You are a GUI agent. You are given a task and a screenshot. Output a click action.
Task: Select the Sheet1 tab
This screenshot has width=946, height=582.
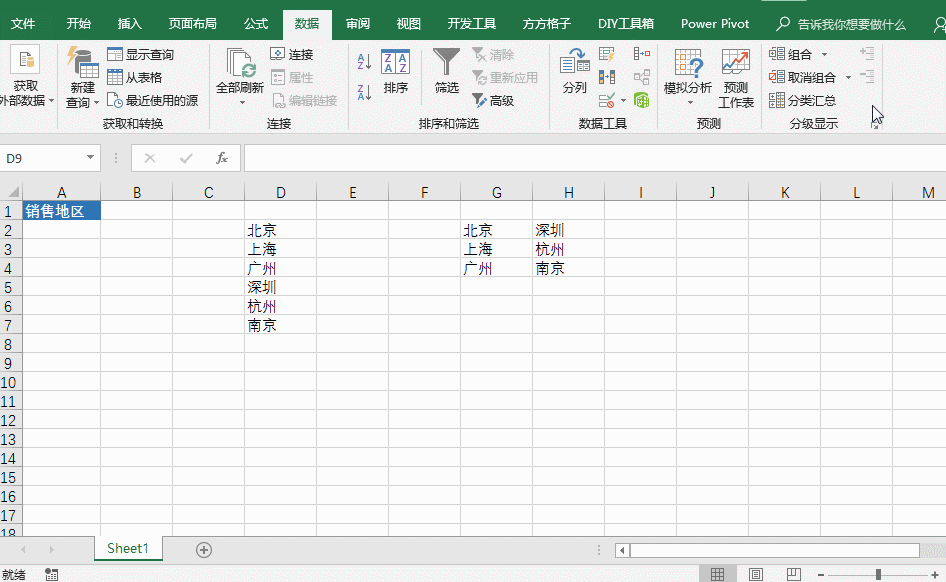click(x=128, y=548)
